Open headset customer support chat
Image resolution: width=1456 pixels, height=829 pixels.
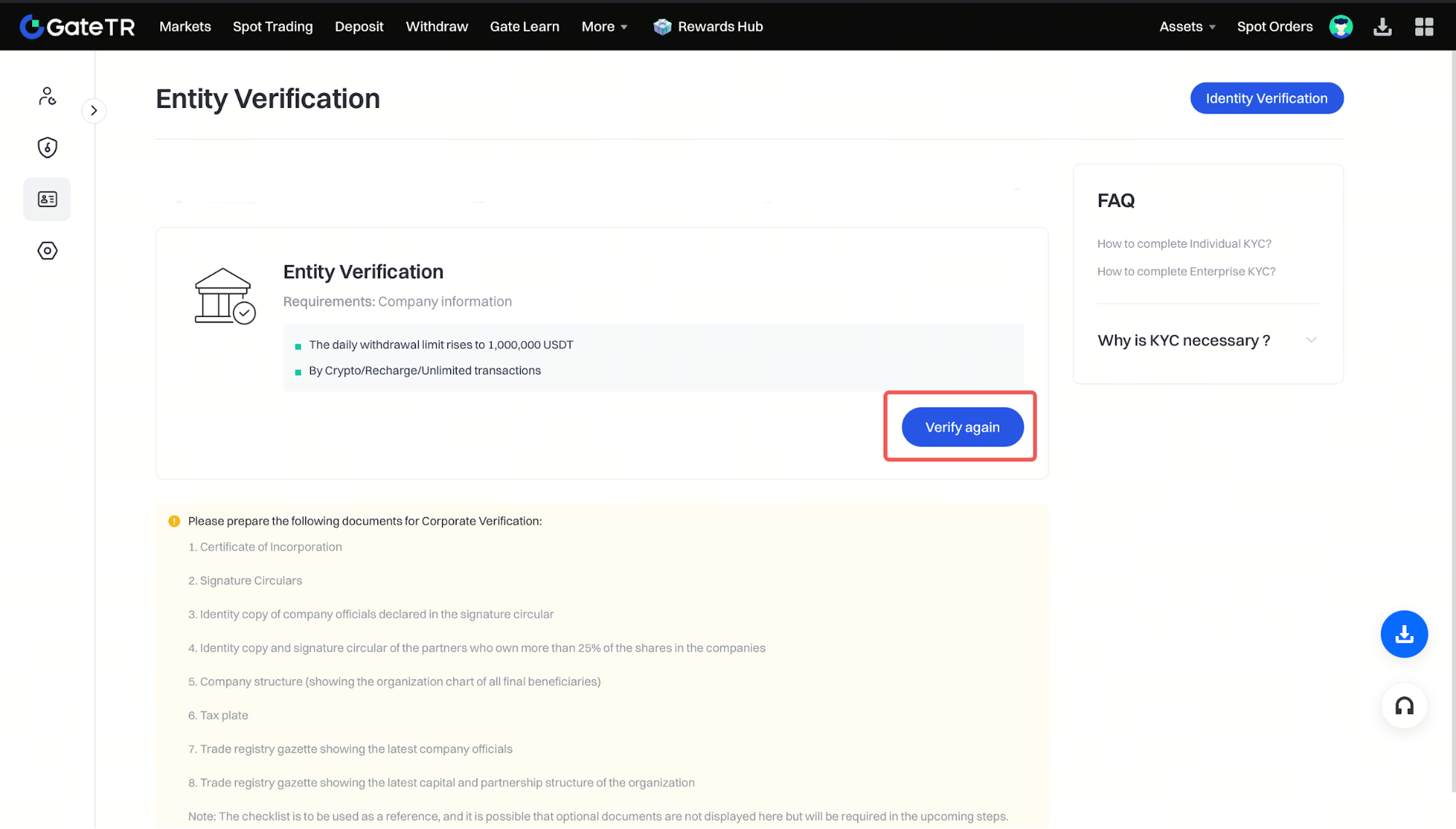coord(1404,705)
